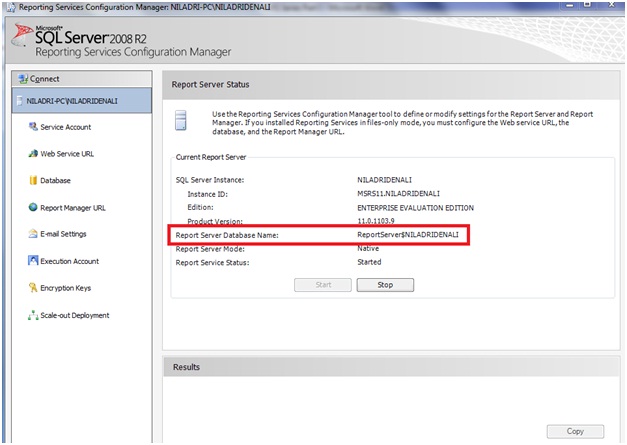Image resolution: width=627 pixels, height=445 pixels.
Task: Click the greyed-out Start button
Action: tap(323, 285)
